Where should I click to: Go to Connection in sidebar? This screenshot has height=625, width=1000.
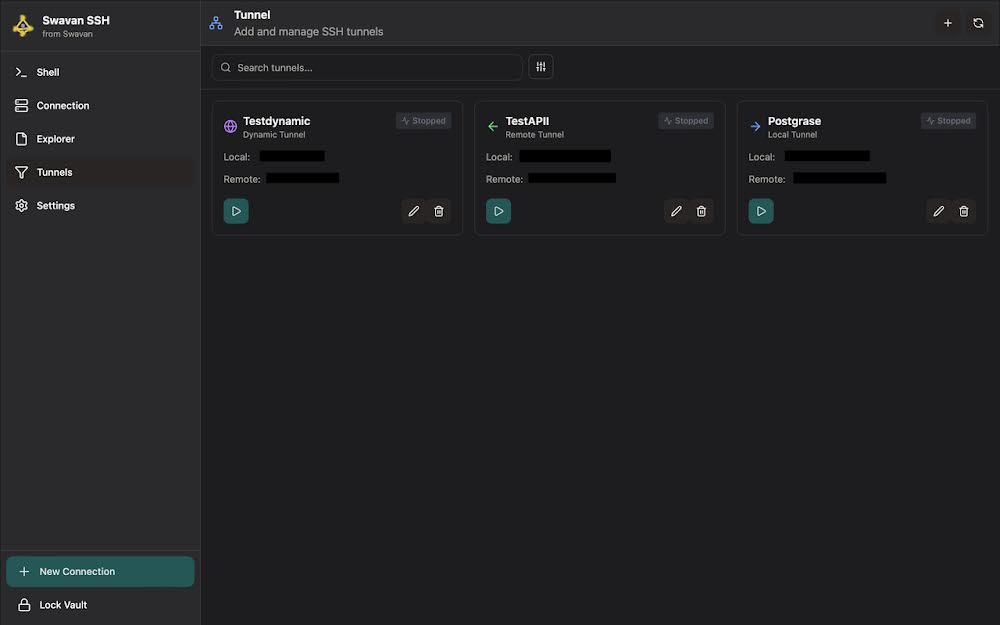[62, 105]
